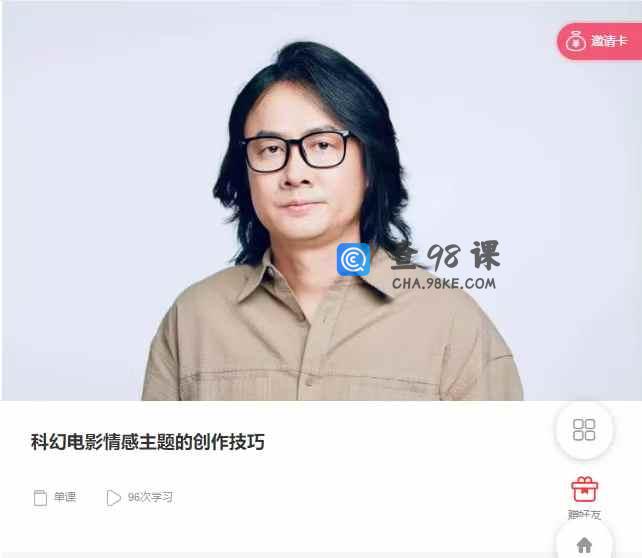Select the 96次学习 study count text
This screenshot has height=558, width=642.
[x=150, y=497]
